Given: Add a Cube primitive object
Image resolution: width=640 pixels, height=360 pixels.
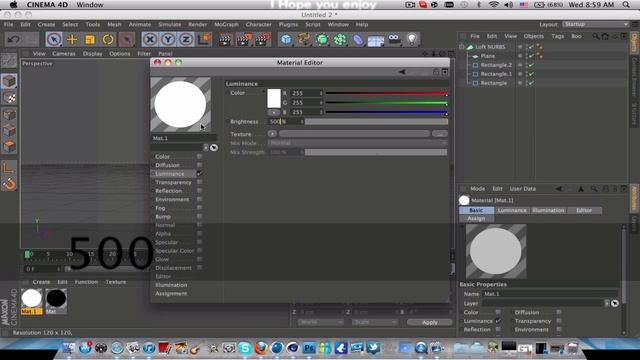Looking at the screenshot, I should 286,40.
